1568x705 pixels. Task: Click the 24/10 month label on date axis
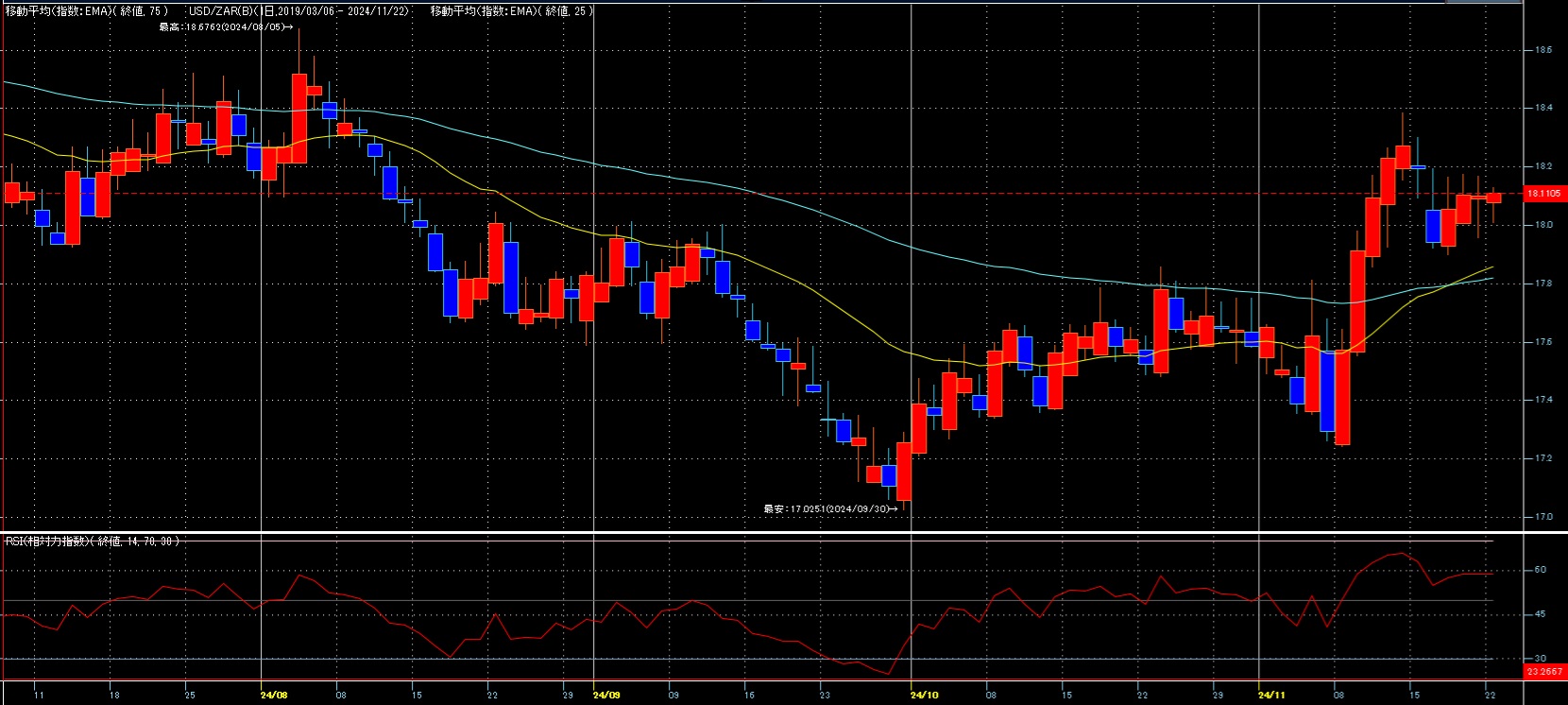925,696
